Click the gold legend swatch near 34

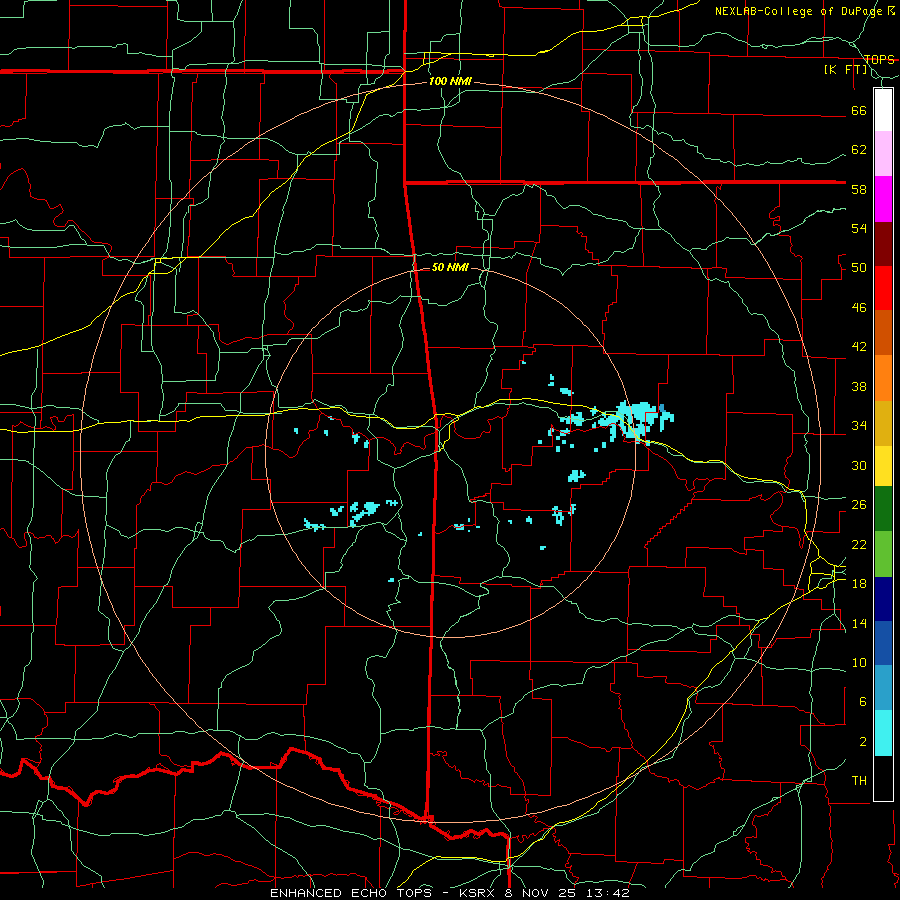pos(883,423)
